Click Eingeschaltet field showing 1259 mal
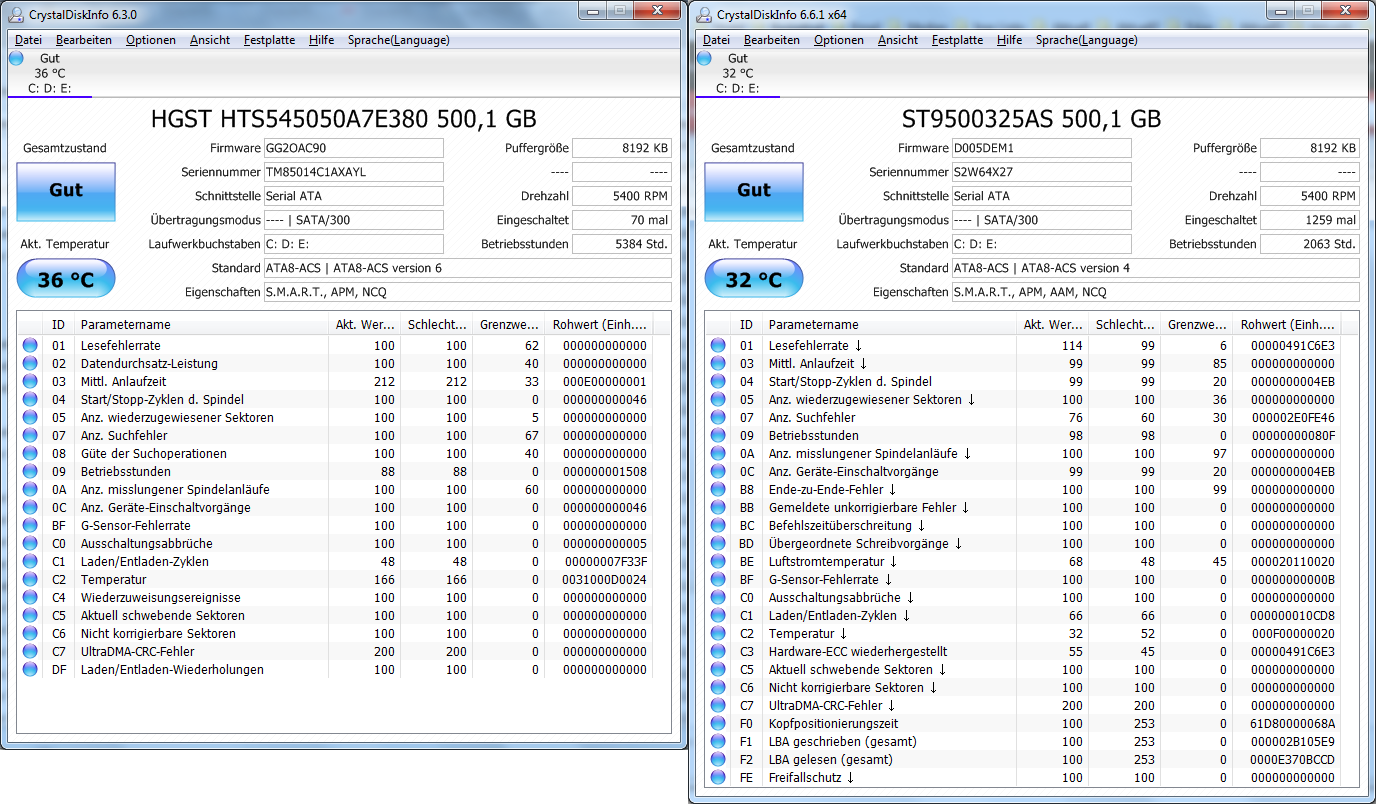Image resolution: width=1376 pixels, height=804 pixels. (1310, 220)
